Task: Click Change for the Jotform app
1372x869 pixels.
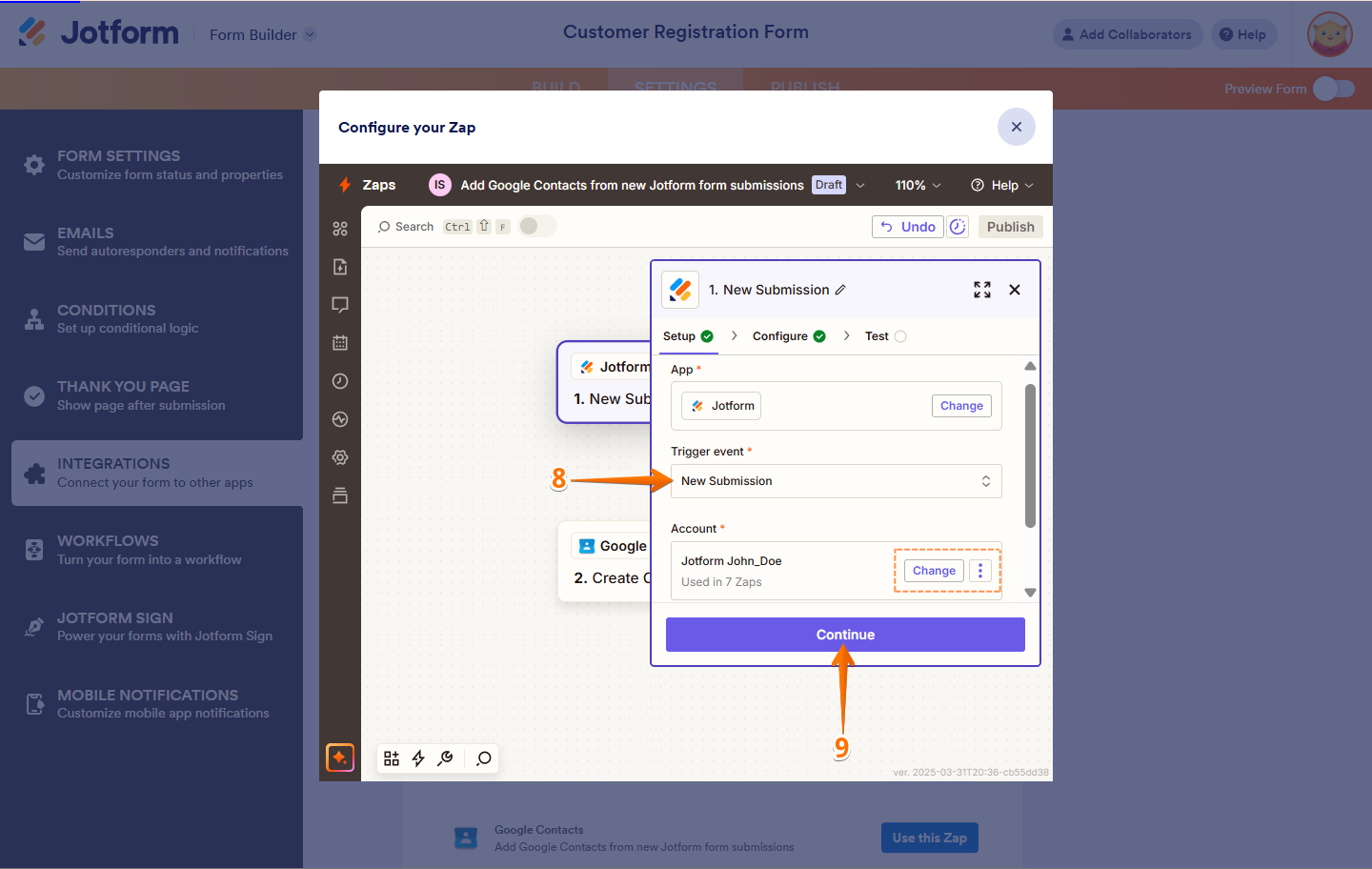Action: click(961, 406)
